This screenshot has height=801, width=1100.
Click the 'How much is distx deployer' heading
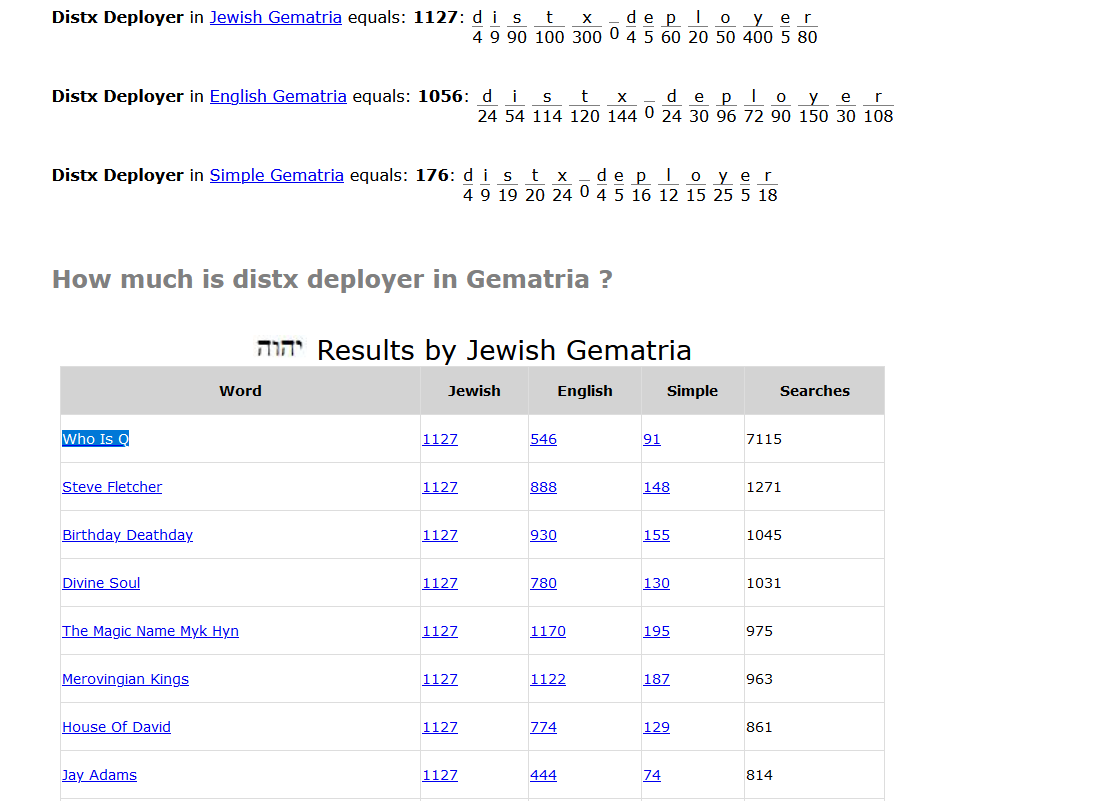coord(333,279)
